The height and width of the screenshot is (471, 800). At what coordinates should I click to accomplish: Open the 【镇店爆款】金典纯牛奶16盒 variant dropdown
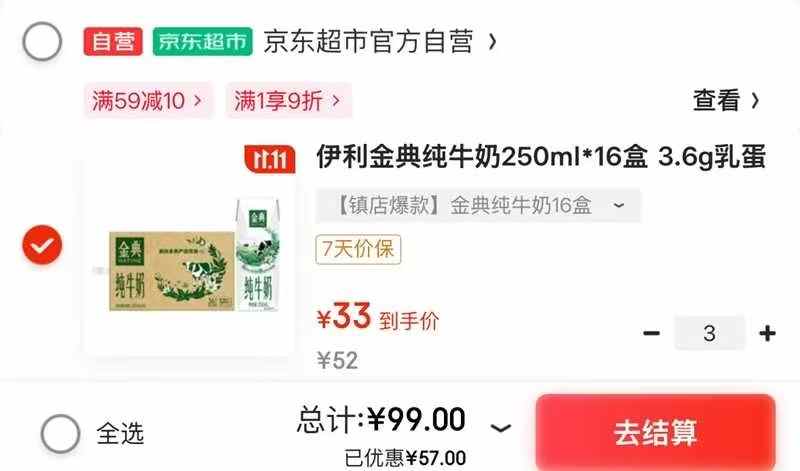pos(478,206)
